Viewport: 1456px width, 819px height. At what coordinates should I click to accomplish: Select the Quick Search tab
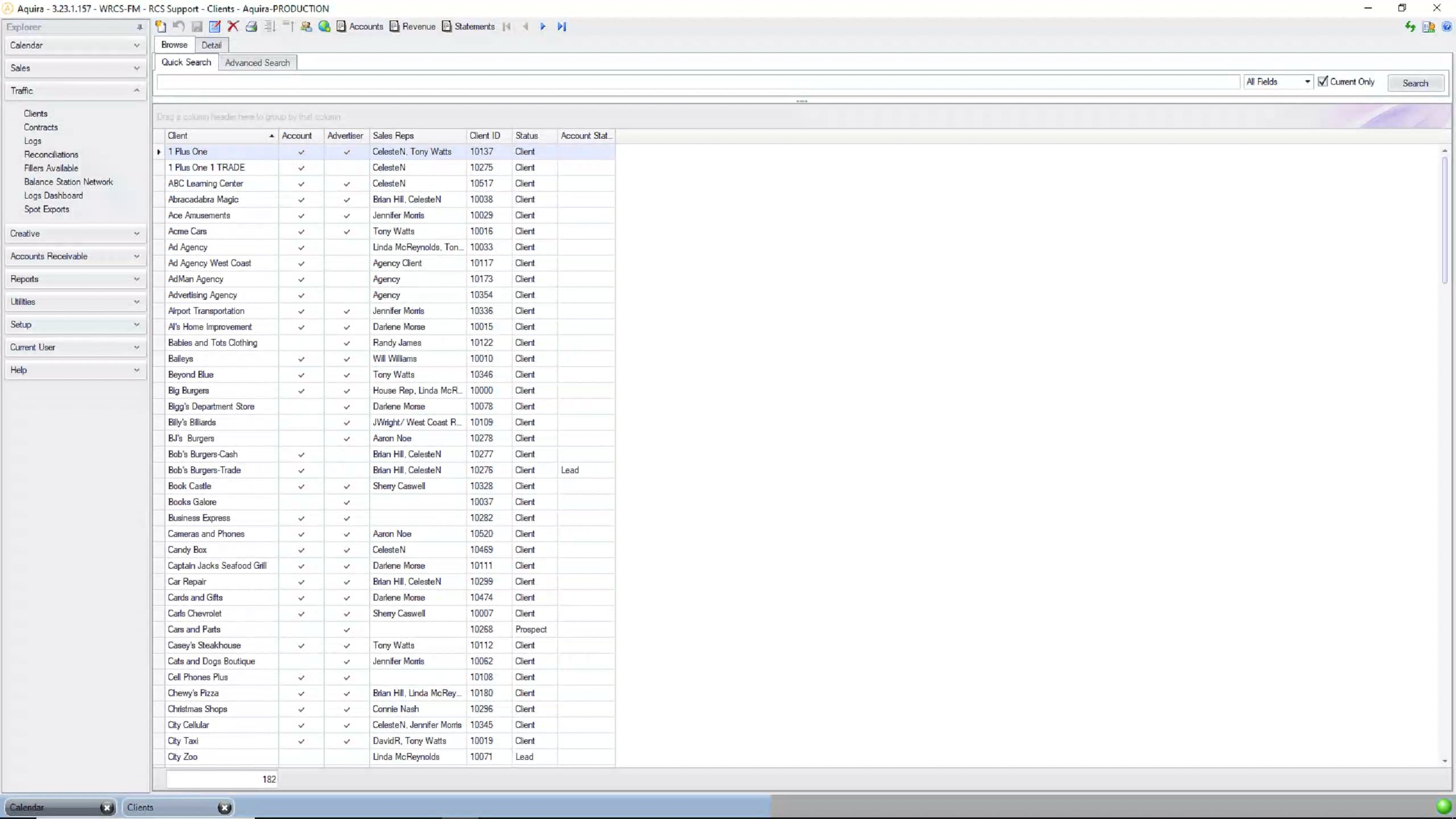pos(186,62)
